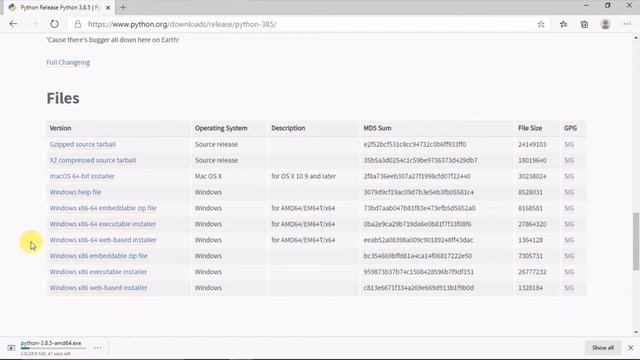Open the Collections icon
The image size is (640, 360).
point(584,24)
